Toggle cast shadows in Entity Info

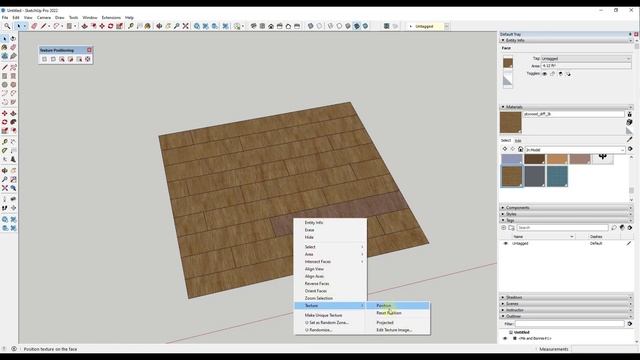pyautogui.click(x=568, y=74)
